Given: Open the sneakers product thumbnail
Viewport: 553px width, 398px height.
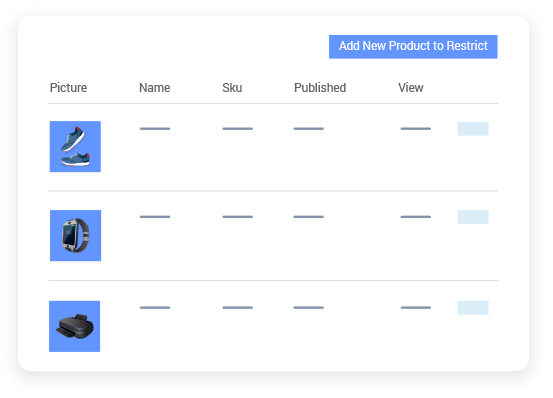Looking at the screenshot, I should (x=75, y=147).
